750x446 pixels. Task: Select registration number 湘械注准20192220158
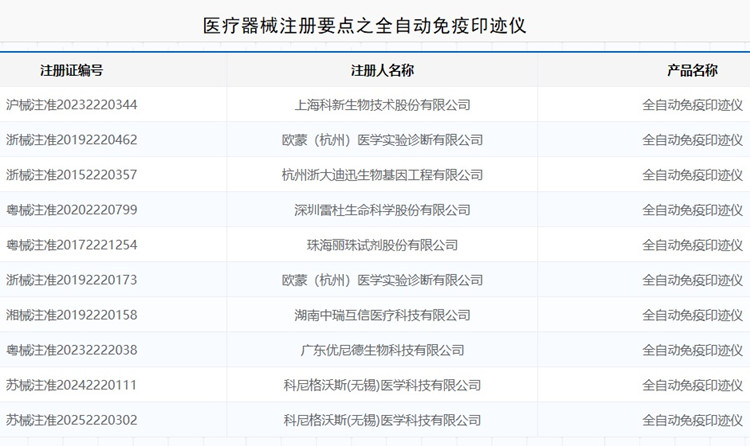tap(72, 315)
